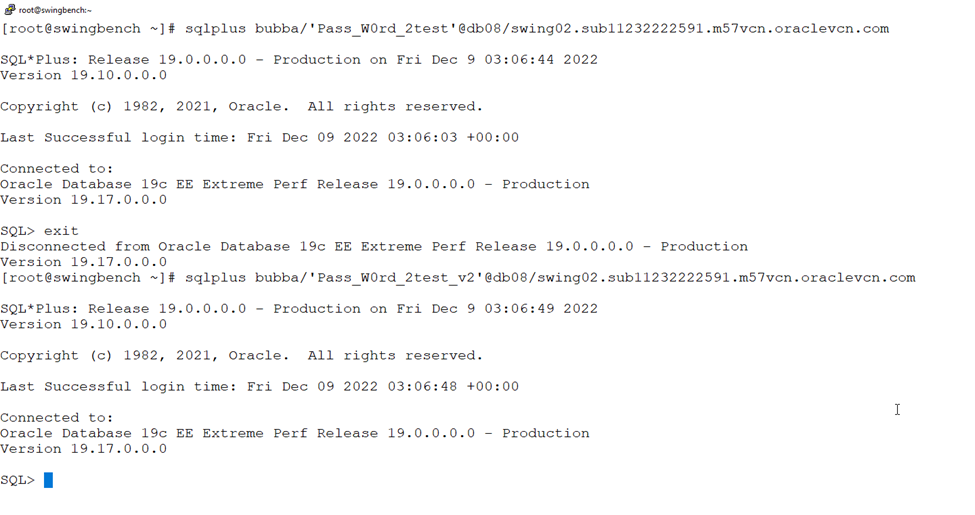Click the first 'Connected to:' line
The height and width of the screenshot is (515, 975).
(57, 169)
